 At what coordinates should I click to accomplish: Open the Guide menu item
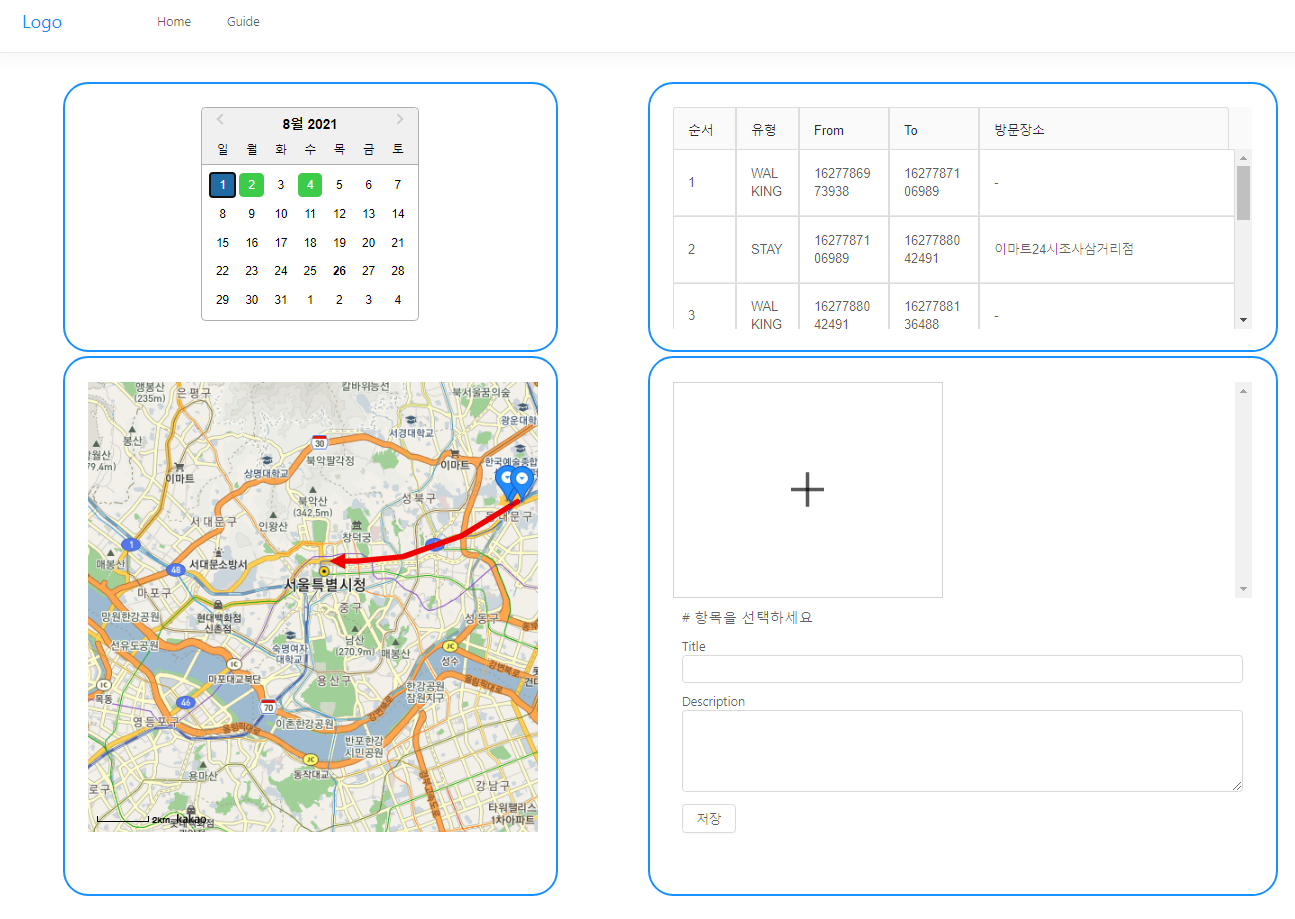pos(243,21)
